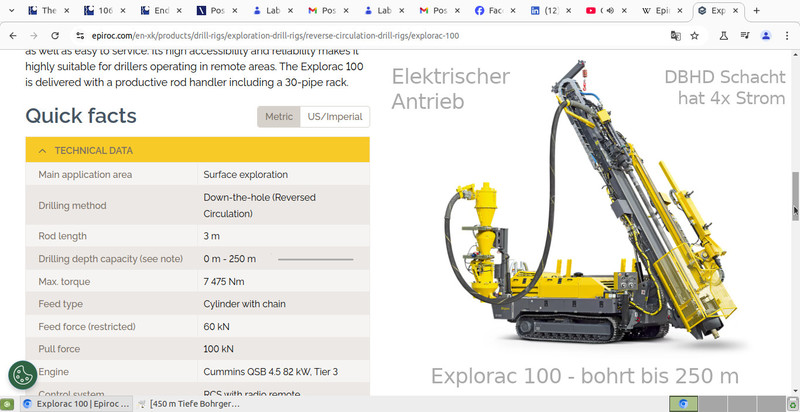Select the Metric units toggle
Viewport: 800px width, 412px height.
pos(279,117)
